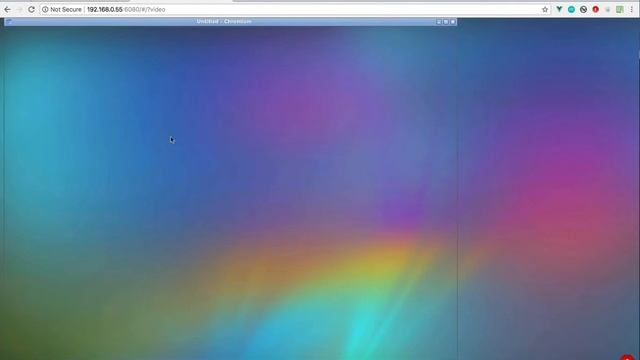This screenshot has width=640, height=360.
Task: Go forward with the browser forward arrow
Action: coord(19,9)
